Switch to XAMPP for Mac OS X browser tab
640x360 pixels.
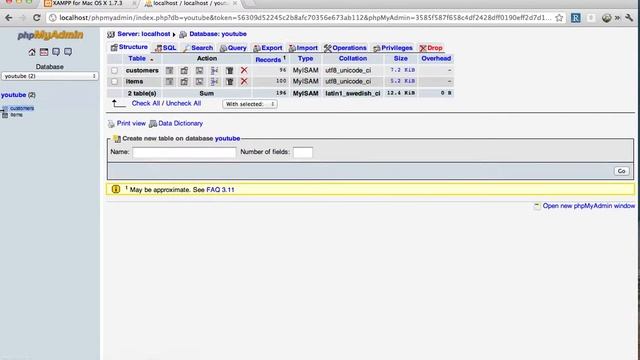click(87, 3)
